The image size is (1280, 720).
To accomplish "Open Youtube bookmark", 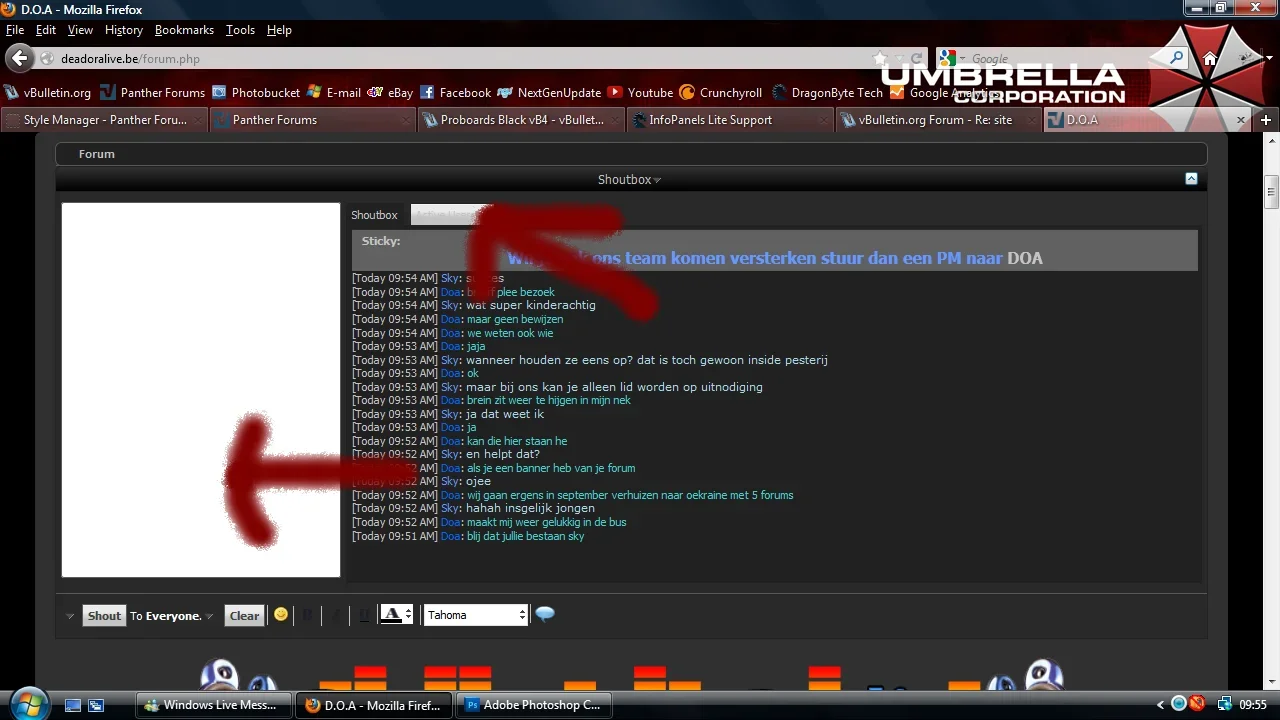I will click(641, 92).
